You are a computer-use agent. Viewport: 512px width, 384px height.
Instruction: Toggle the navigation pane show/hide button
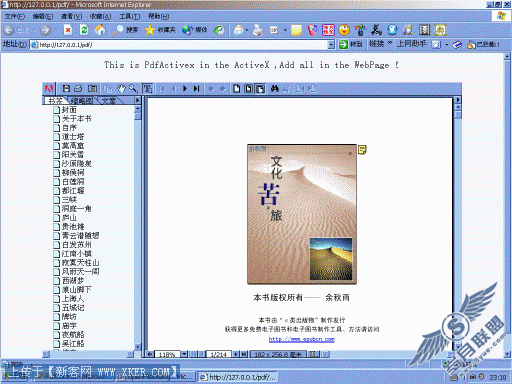[x=92, y=89]
